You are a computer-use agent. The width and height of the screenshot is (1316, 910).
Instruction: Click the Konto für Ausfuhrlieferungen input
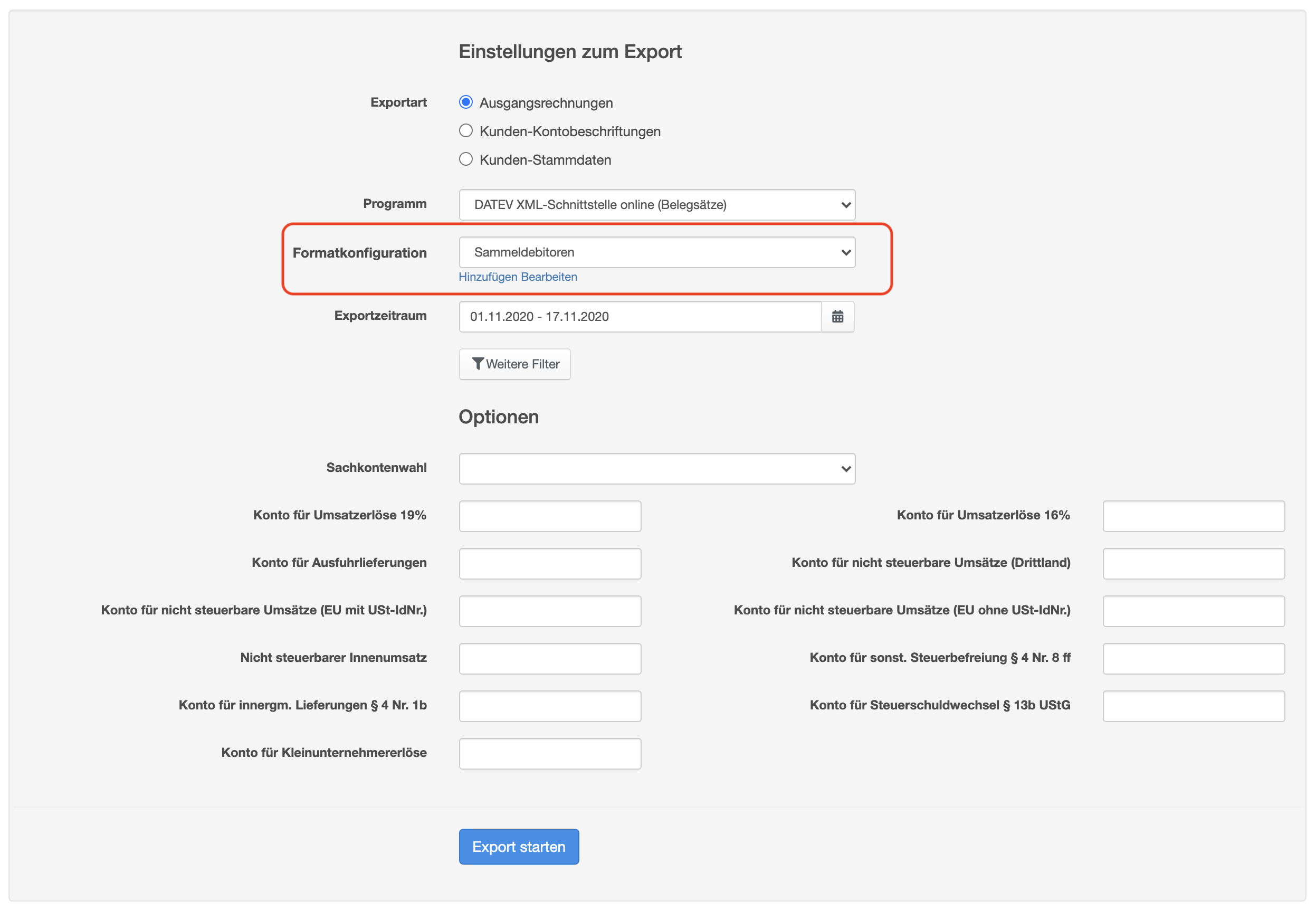point(550,563)
